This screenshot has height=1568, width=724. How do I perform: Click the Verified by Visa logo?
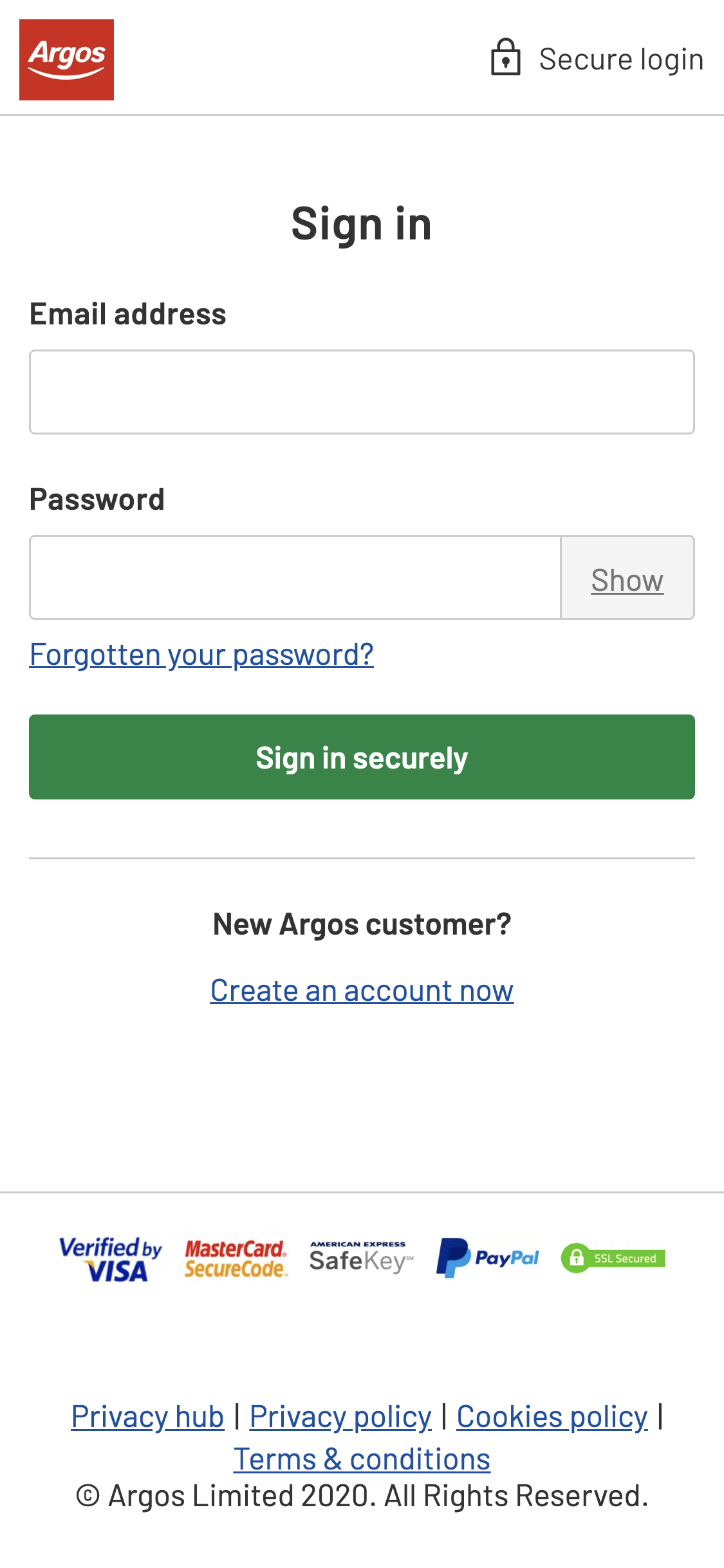pyautogui.click(x=109, y=1255)
